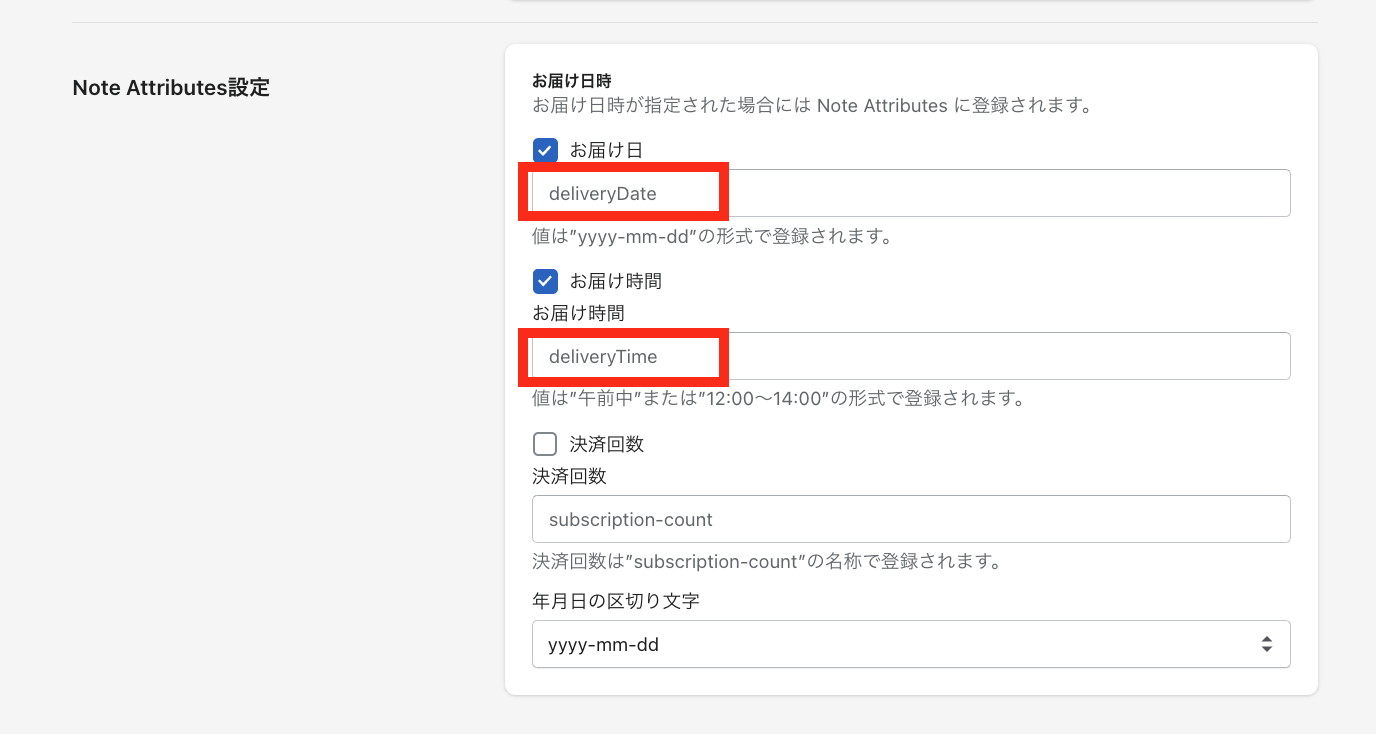Click the 午前中 or 12:00〜14:00 helper text
1376x734 pixels.
pyautogui.click(x=779, y=398)
